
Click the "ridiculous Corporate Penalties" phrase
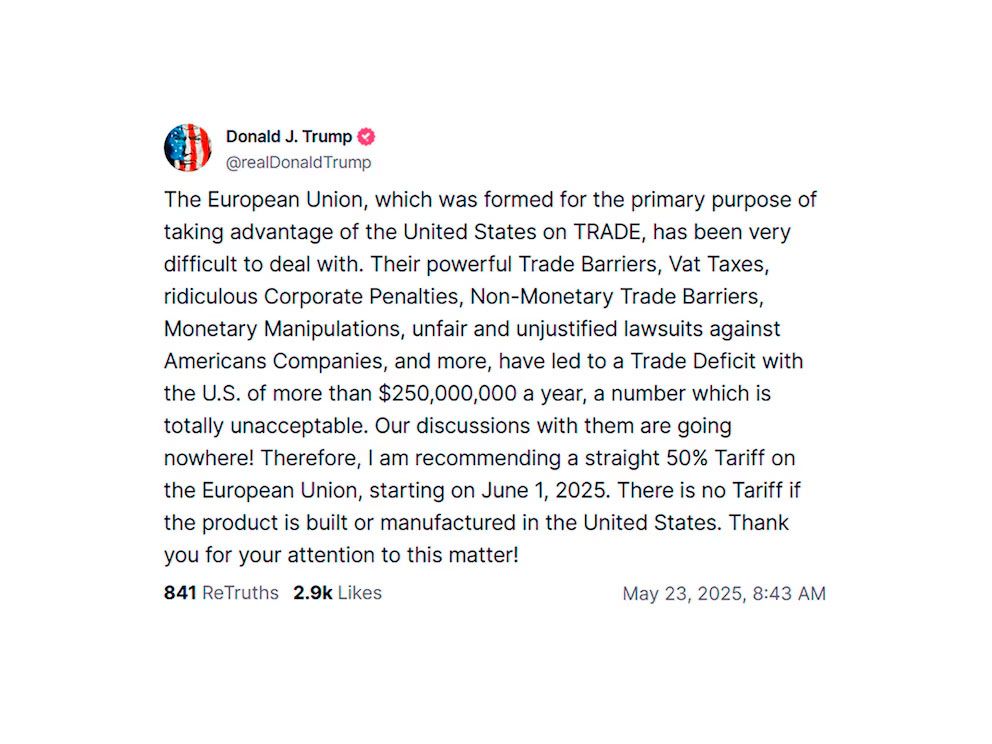(311, 296)
